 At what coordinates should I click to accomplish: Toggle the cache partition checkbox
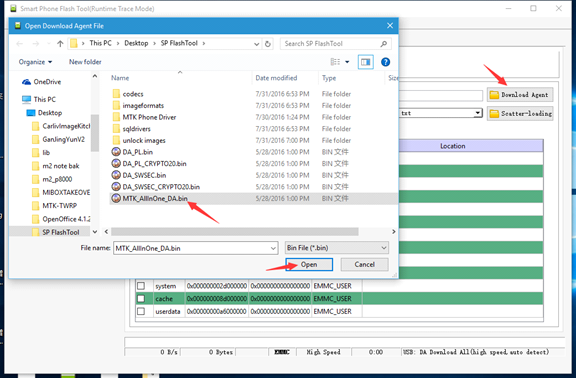coord(141,299)
